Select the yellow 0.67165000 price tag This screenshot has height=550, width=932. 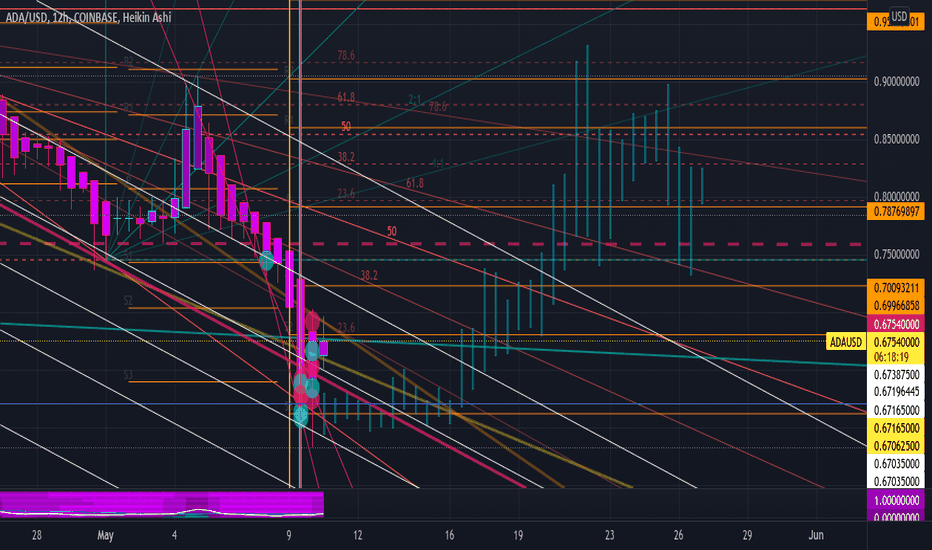pyautogui.click(x=896, y=428)
